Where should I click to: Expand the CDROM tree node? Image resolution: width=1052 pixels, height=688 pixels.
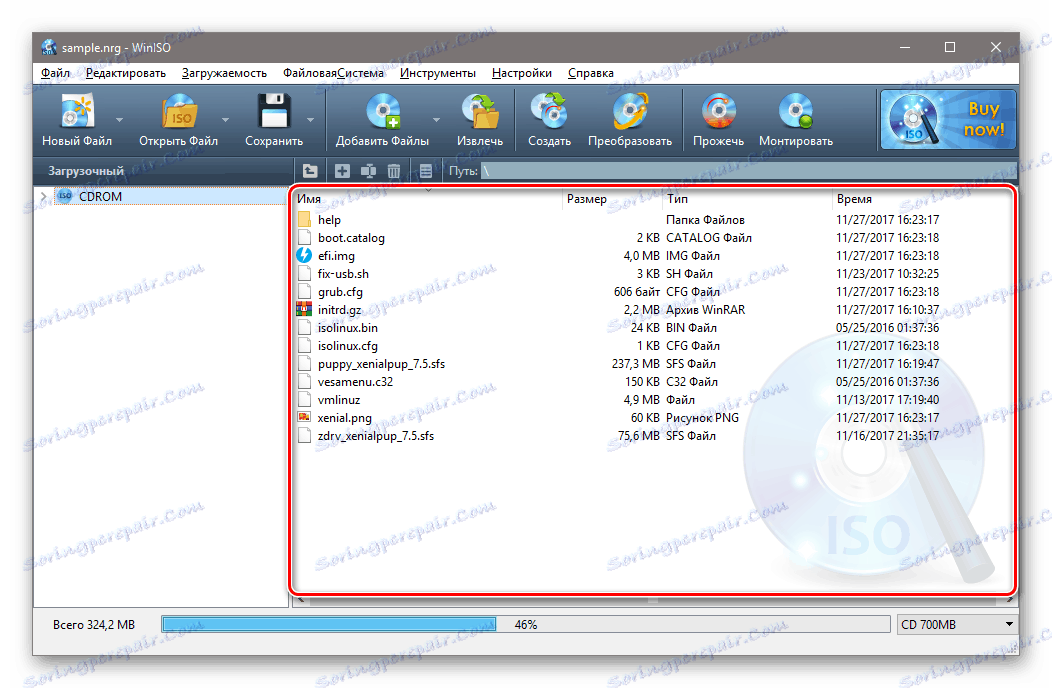point(44,197)
